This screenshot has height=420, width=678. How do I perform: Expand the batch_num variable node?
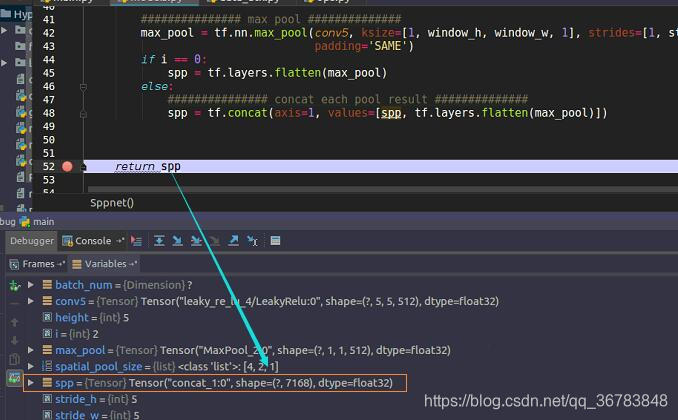pos(31,285)
